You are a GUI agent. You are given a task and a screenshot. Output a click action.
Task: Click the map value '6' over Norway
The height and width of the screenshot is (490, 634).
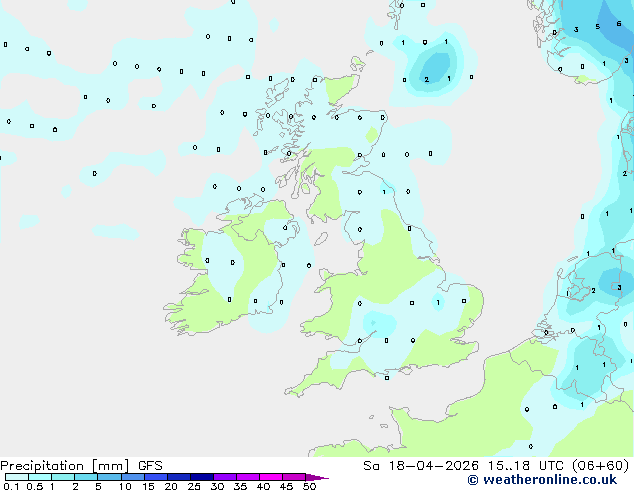619,24
